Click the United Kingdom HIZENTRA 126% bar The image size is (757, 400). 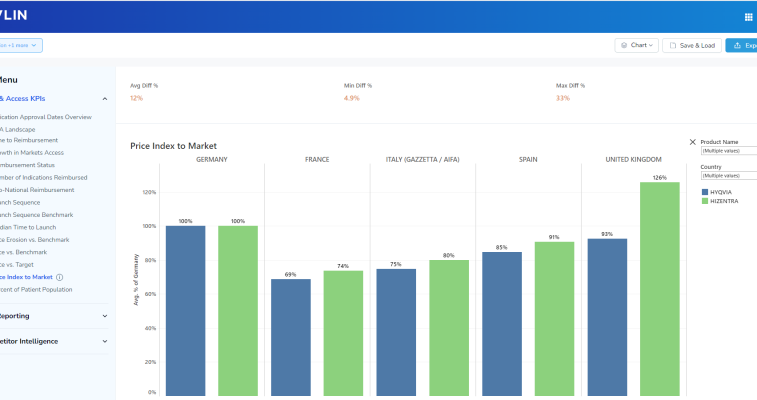659,290
